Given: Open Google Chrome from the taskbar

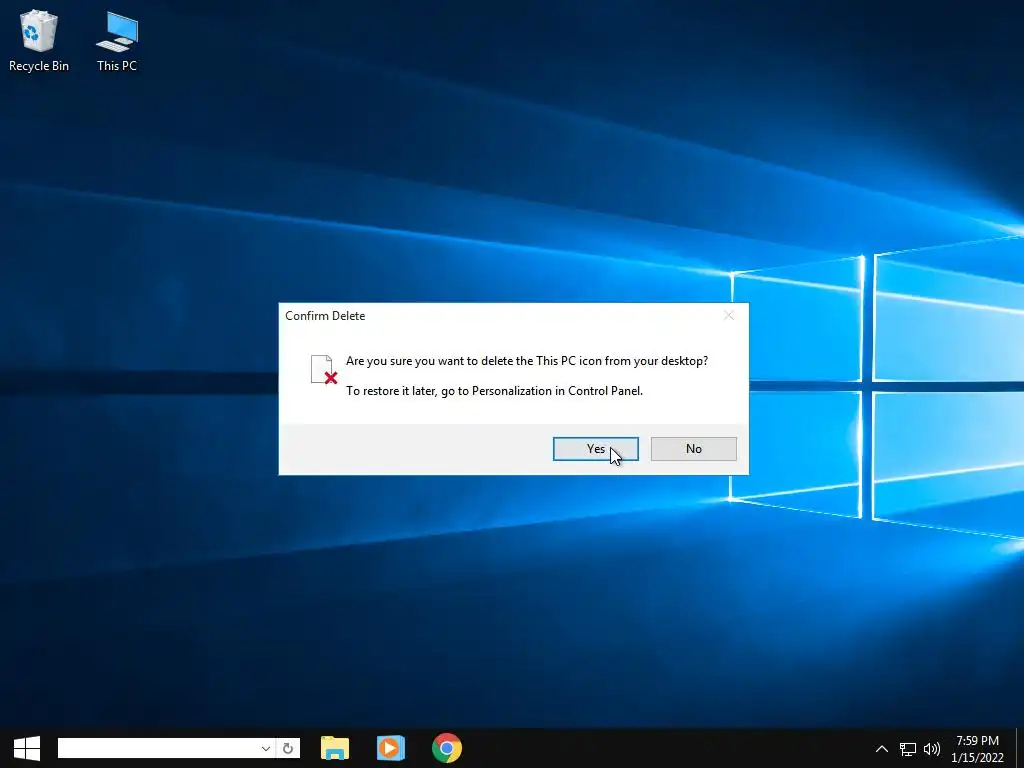Looking at the screenshot, I should [447, 748].
